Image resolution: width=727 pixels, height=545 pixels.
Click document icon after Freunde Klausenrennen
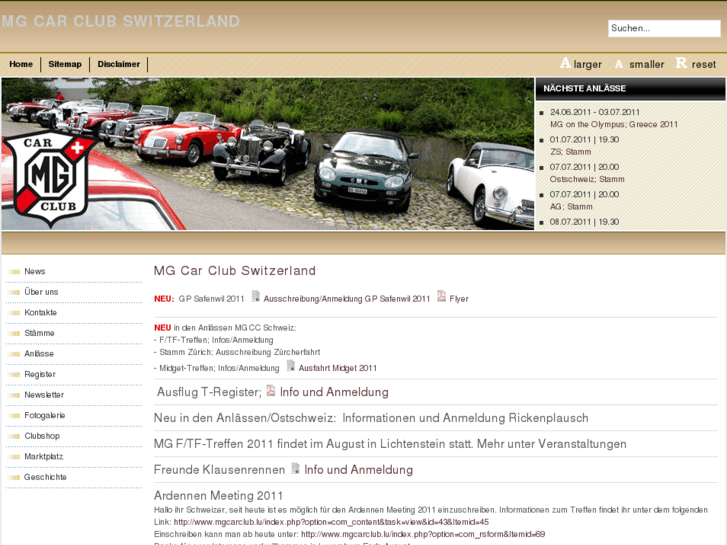pyautogui.click(x=295, y=468)
